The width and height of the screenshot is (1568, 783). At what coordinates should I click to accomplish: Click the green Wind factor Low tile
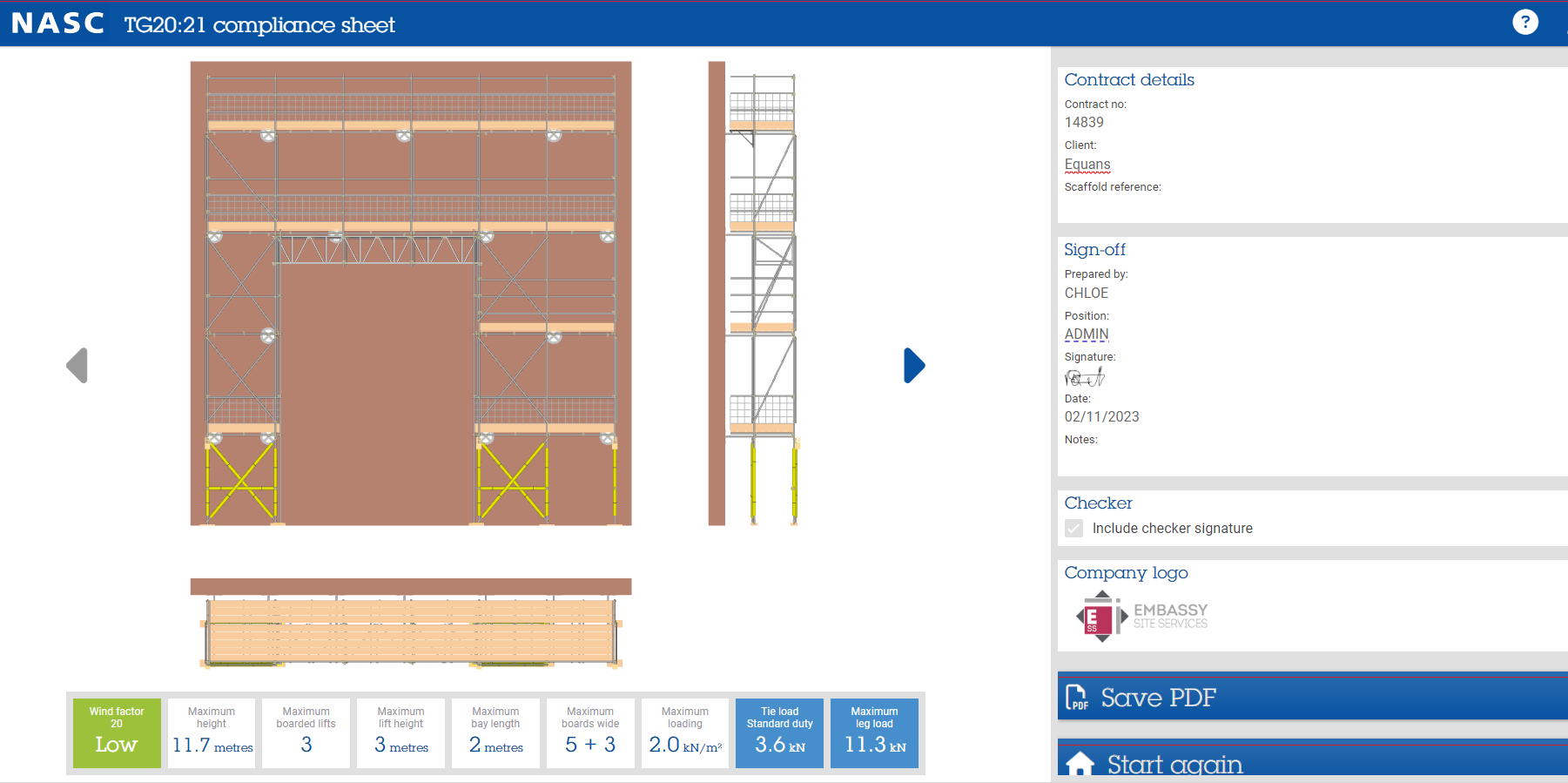[x=117, y=732]
